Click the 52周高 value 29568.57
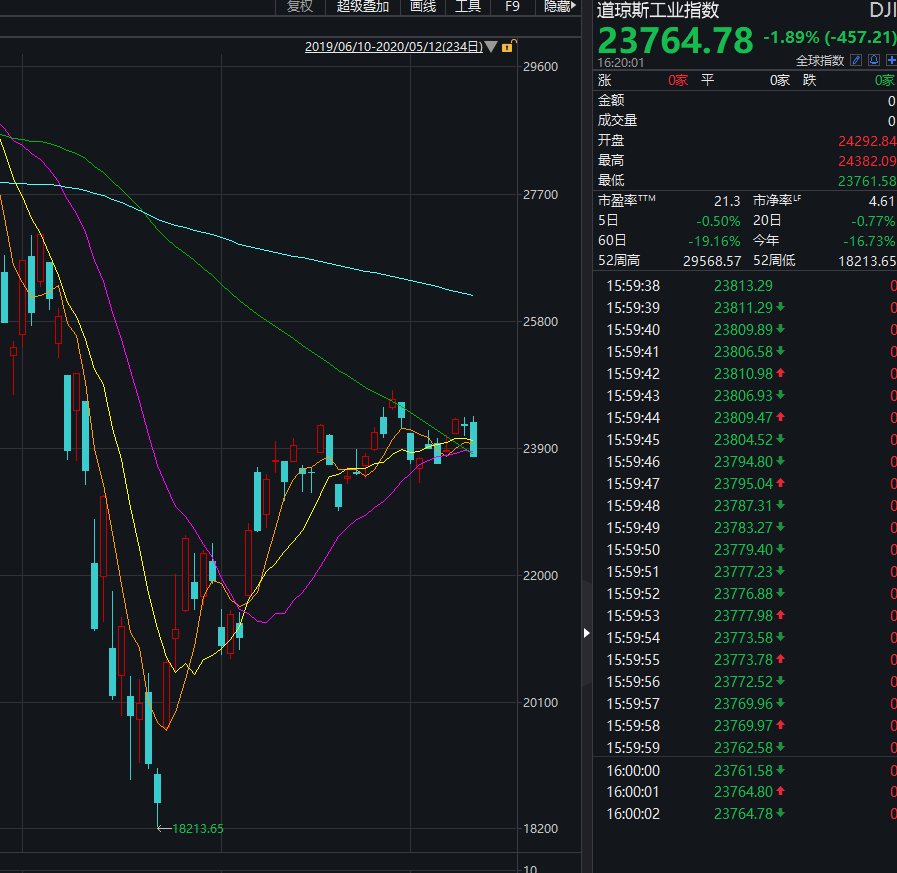 711,260
